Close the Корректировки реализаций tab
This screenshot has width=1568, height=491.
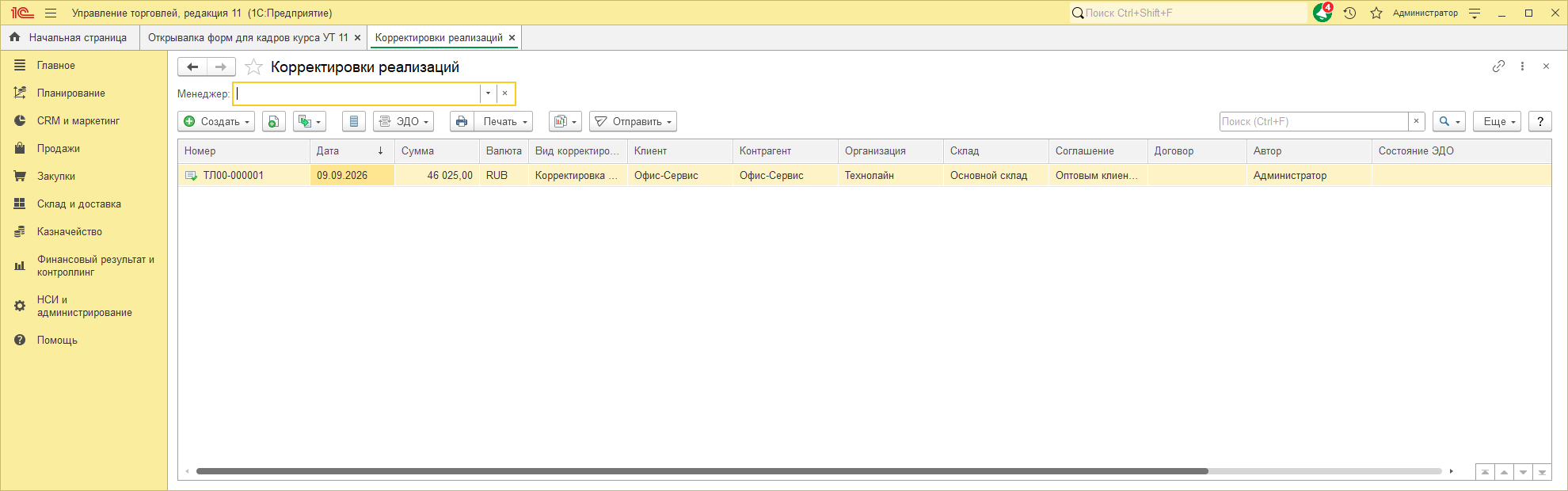coord(512,37)
